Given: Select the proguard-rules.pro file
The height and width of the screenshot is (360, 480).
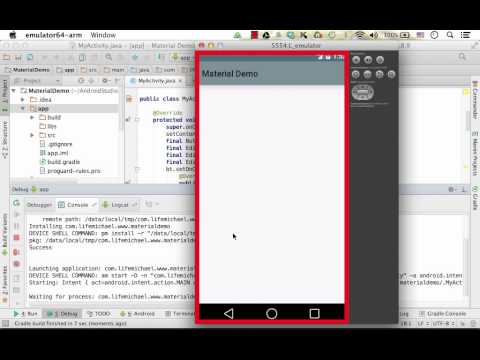Looking at the screenshot, I should 70,171.
